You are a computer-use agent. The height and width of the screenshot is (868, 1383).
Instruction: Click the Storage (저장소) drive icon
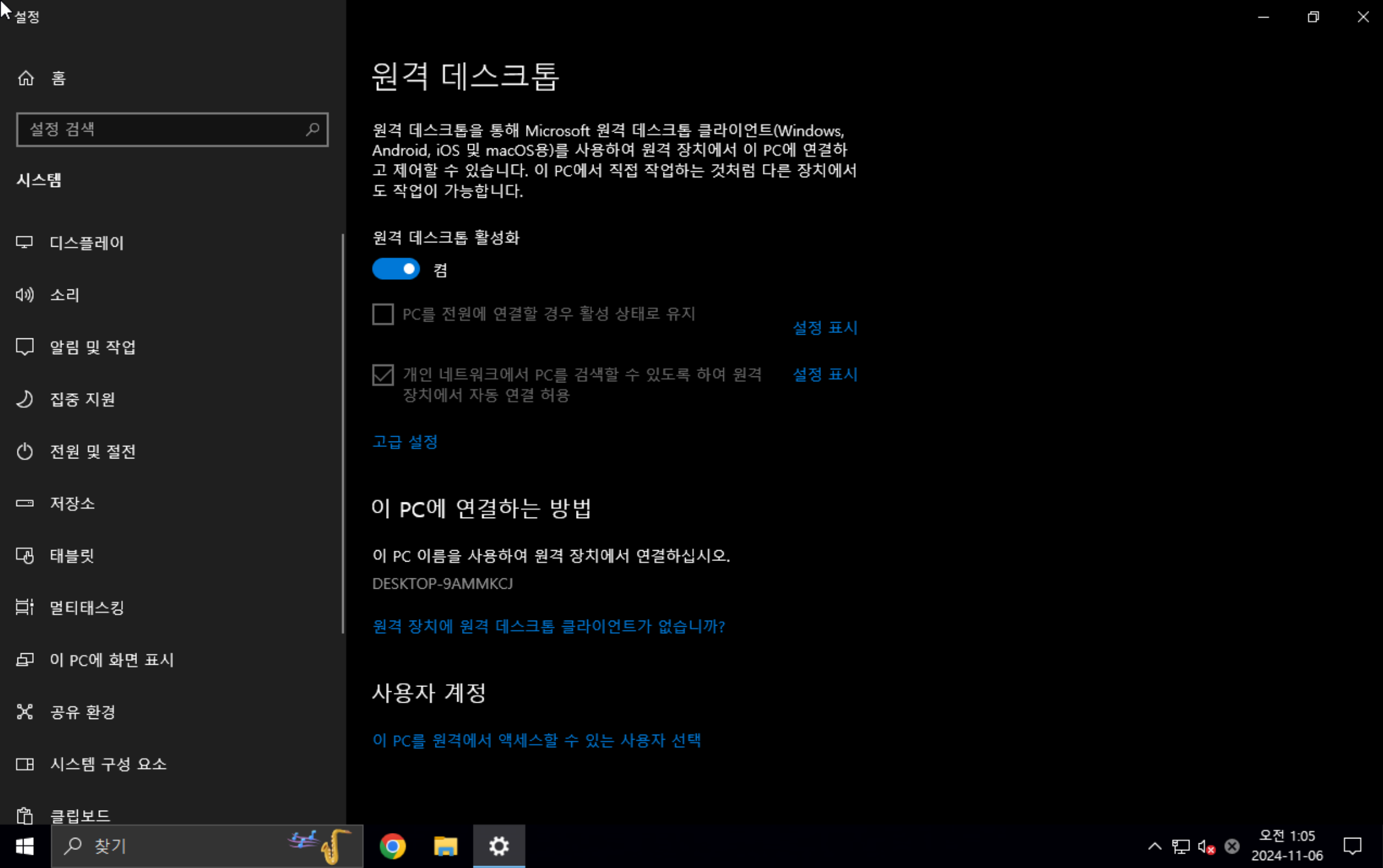[25, 503]
